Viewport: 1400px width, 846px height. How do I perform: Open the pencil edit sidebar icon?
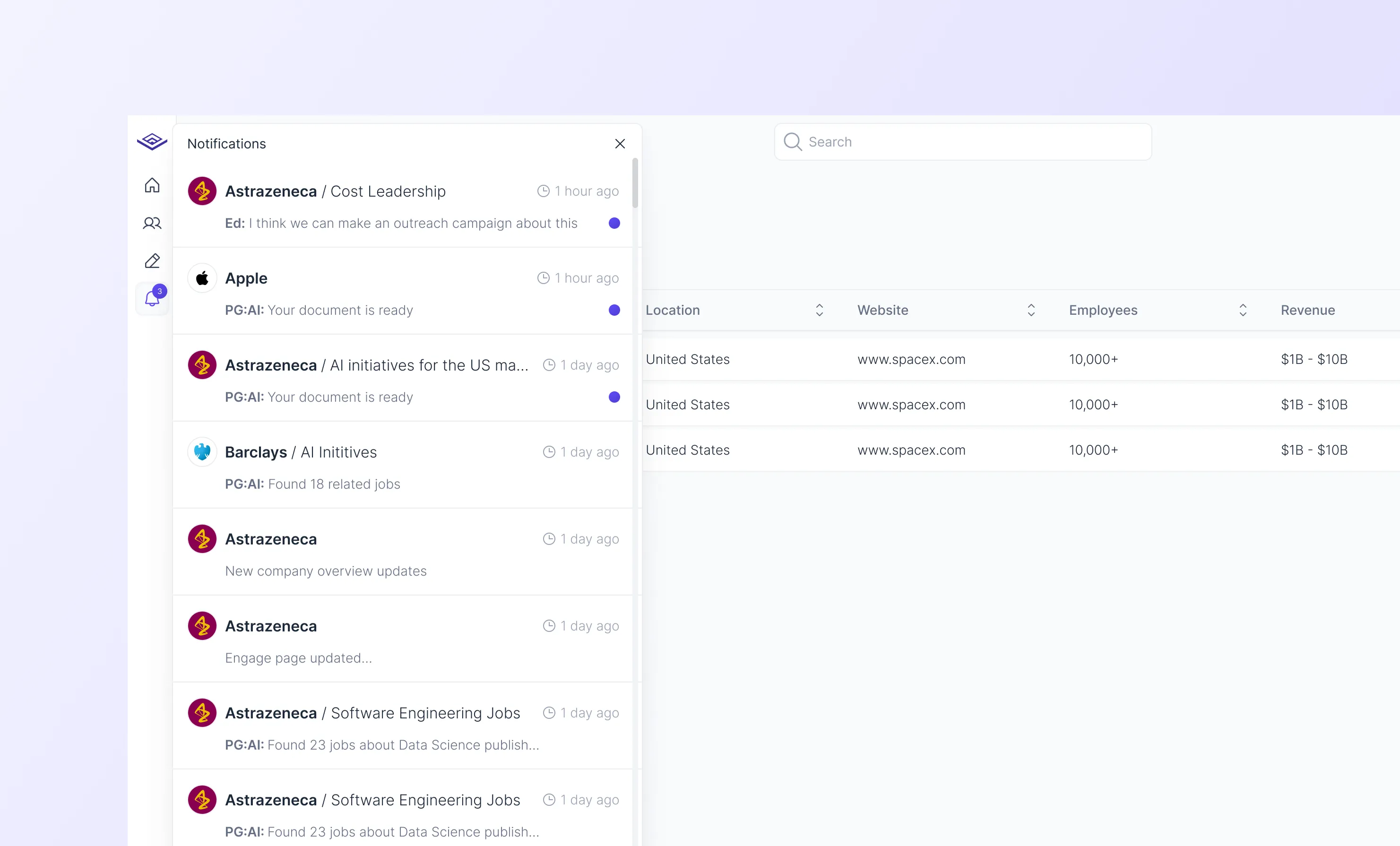152,261
